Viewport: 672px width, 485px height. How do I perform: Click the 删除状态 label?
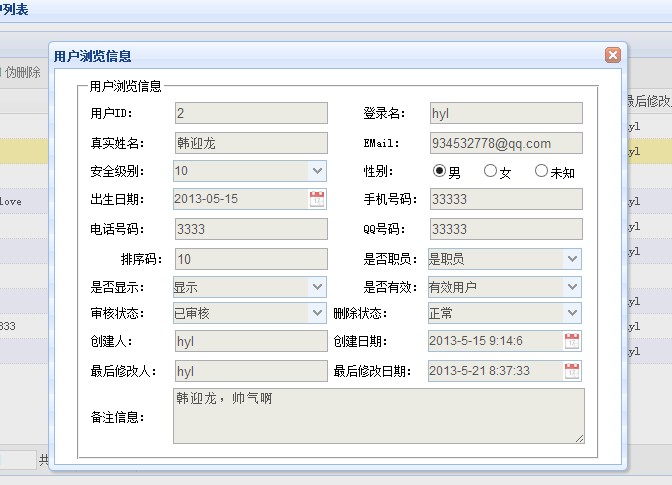pos(360,314)
